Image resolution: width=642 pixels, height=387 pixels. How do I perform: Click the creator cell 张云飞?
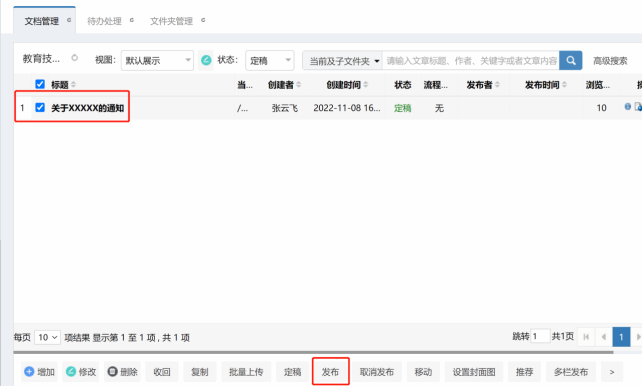pyautogui.click(x=285, y=108)
